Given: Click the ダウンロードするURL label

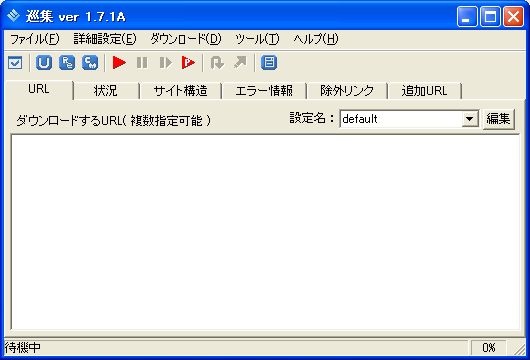Looking at the screenshot, I should (113, 120).
